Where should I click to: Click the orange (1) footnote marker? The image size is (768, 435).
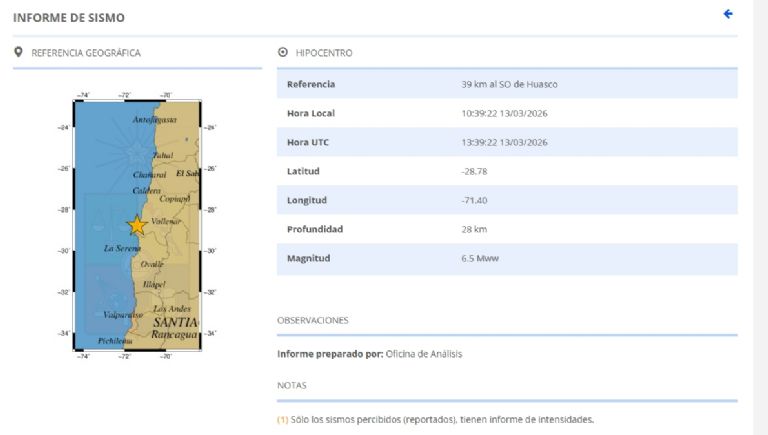(282, 419)
